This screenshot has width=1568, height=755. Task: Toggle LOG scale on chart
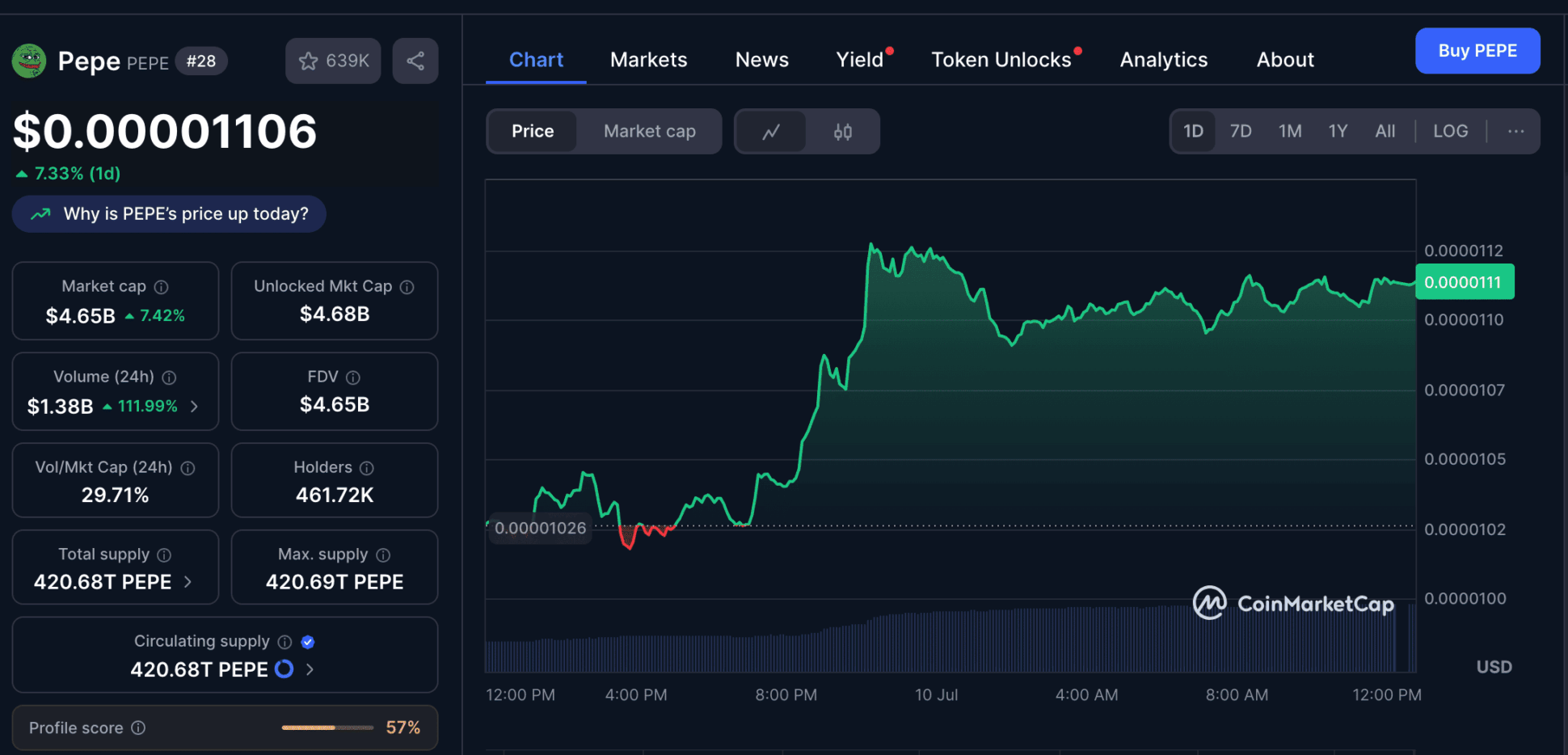1451,131
